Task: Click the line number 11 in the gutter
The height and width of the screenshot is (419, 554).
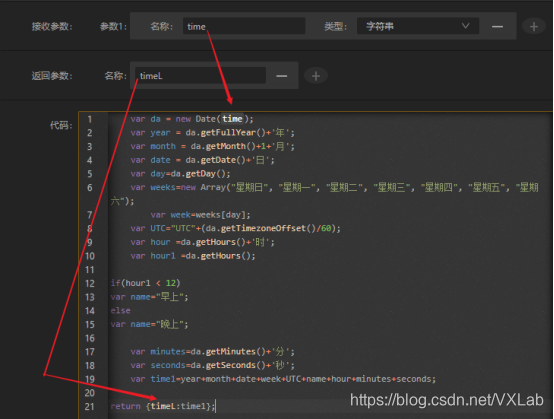Action: tap(90, 270)
